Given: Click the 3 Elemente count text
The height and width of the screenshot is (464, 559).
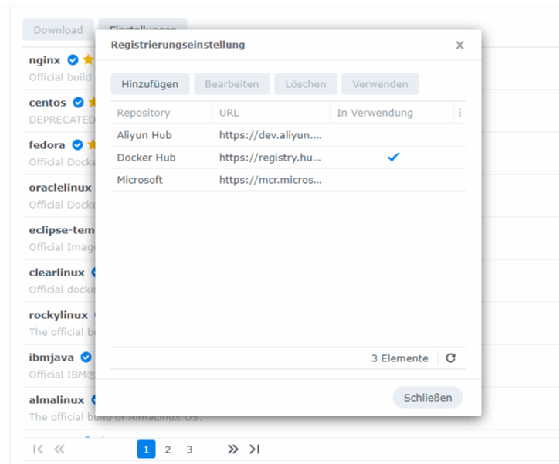Looking at the screenshot, I should [x=399, y=358].
